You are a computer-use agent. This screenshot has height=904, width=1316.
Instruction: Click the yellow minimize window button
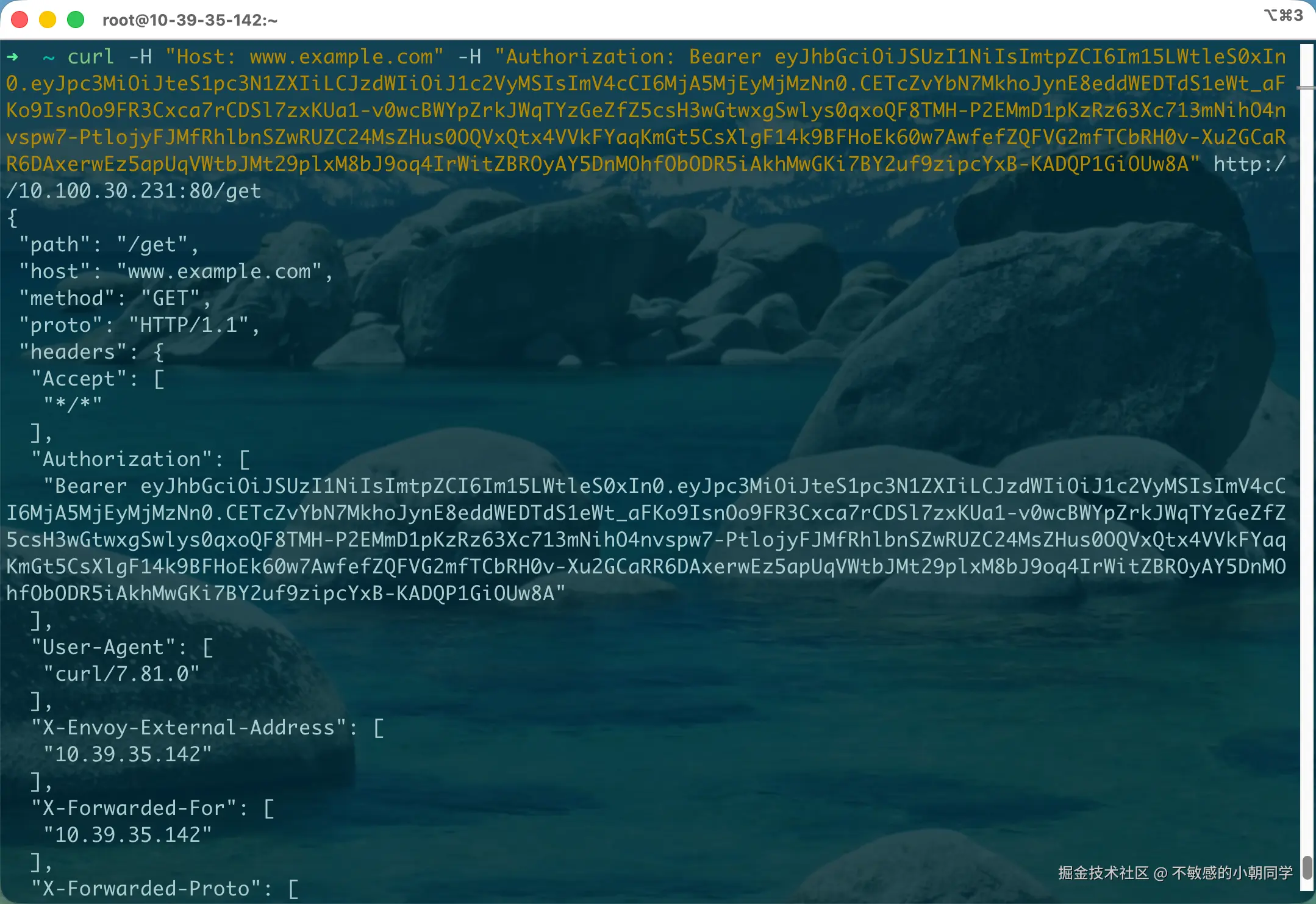[x=48, y=20]
